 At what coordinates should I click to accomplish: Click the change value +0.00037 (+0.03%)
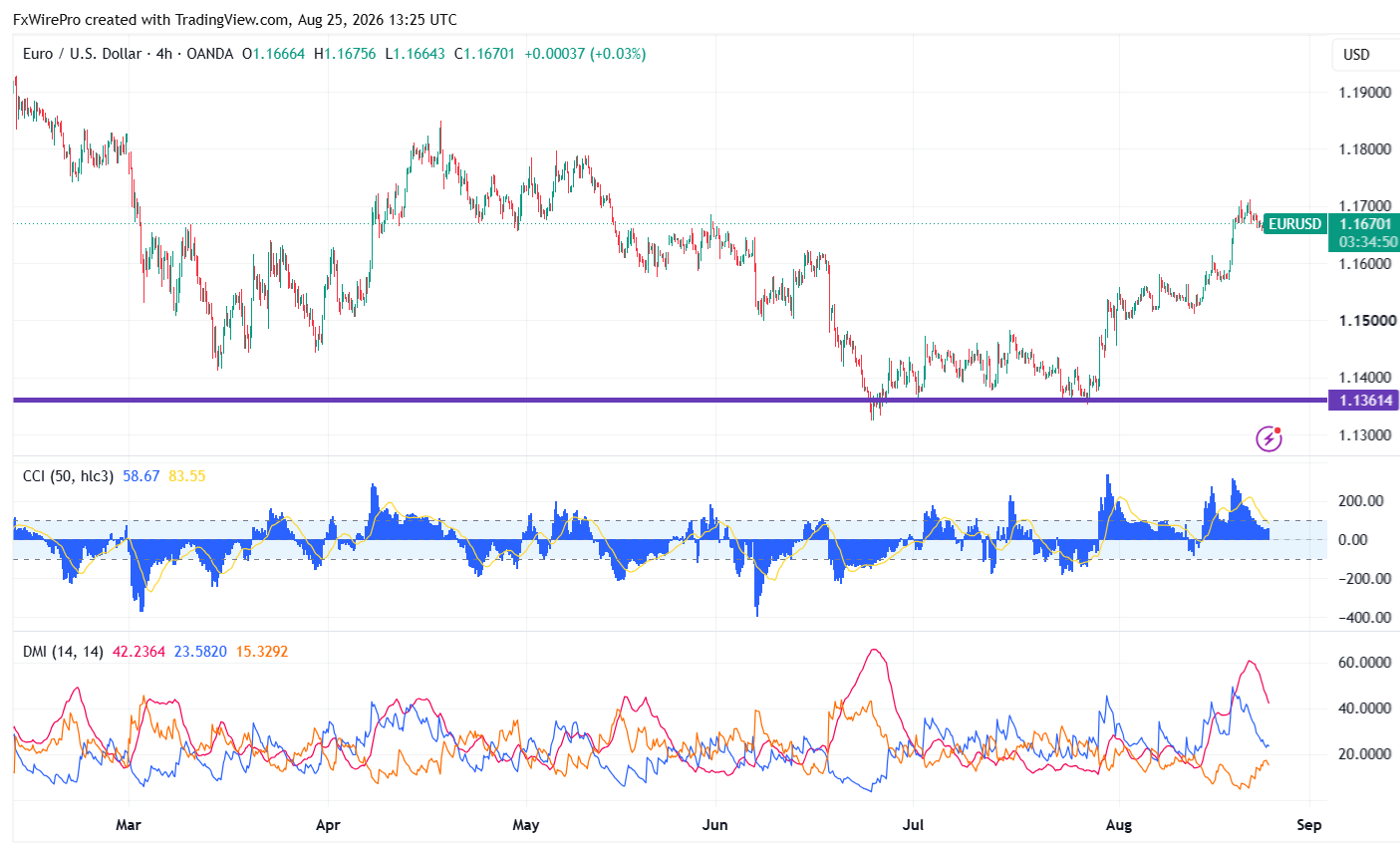pos(585,54)
